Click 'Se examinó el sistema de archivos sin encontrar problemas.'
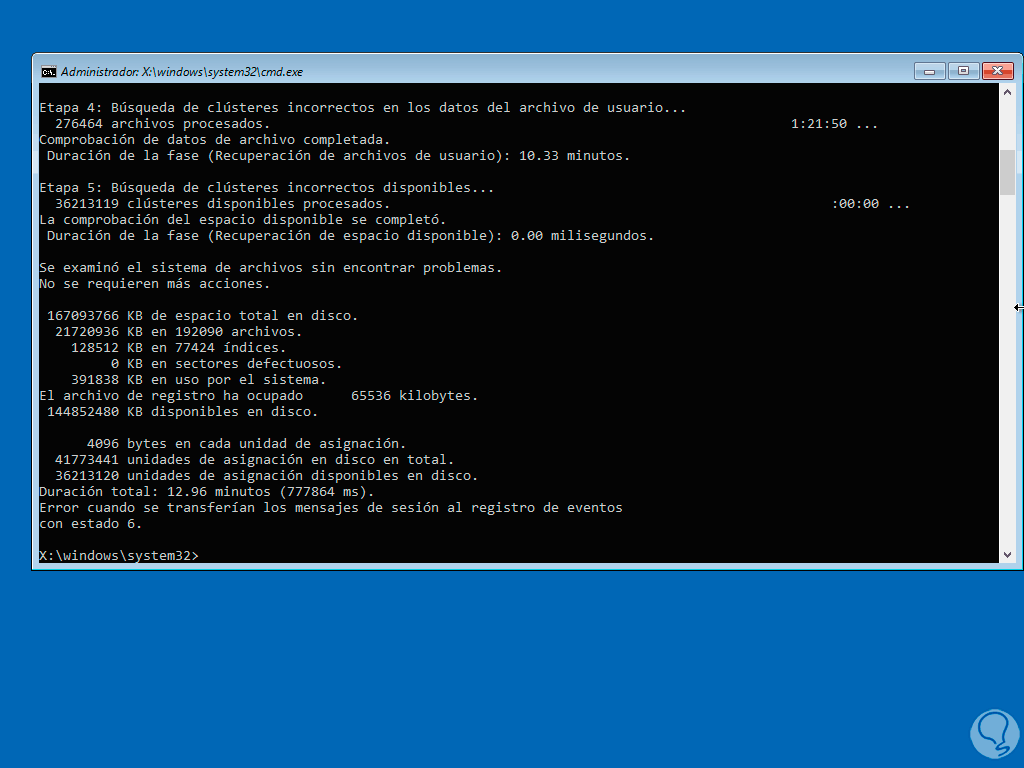Screen dimensions: 1024x768 (x=270, y=268)
